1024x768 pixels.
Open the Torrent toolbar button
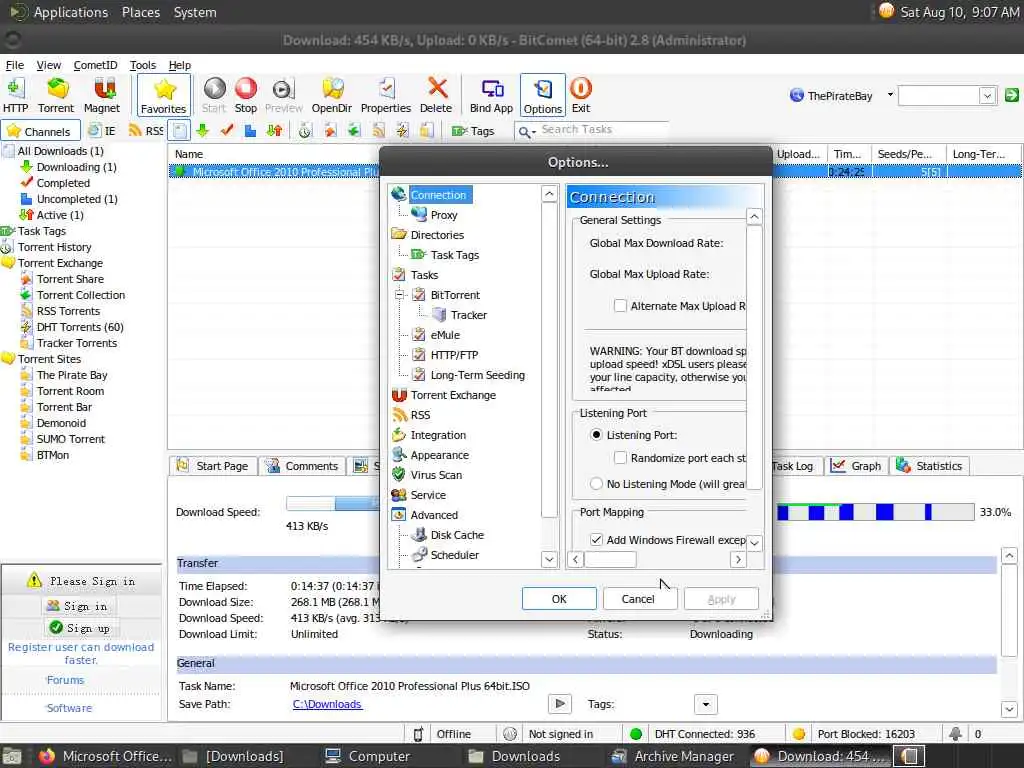point(56,95)
